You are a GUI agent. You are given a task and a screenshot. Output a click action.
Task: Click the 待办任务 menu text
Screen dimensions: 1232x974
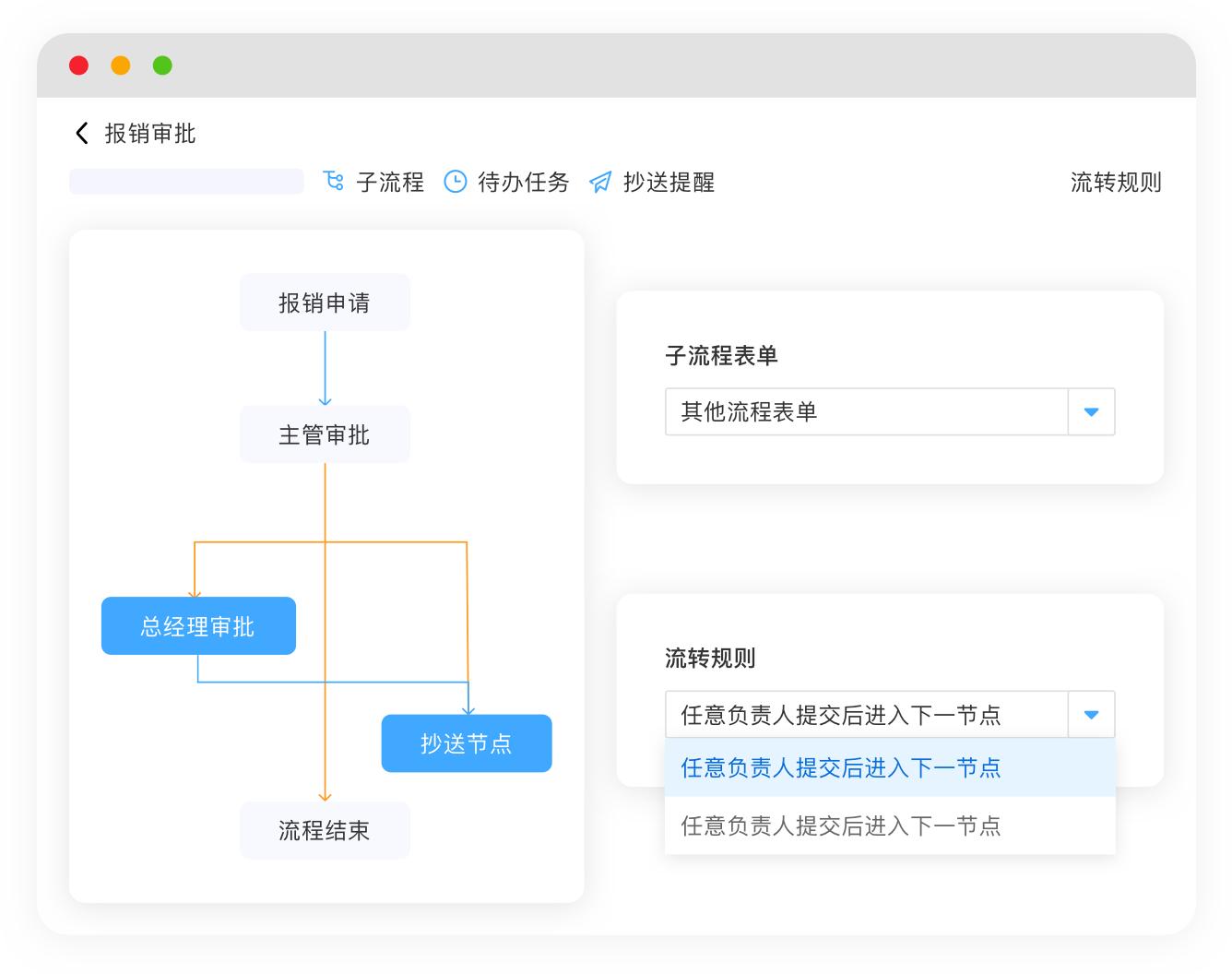[521, 182]
